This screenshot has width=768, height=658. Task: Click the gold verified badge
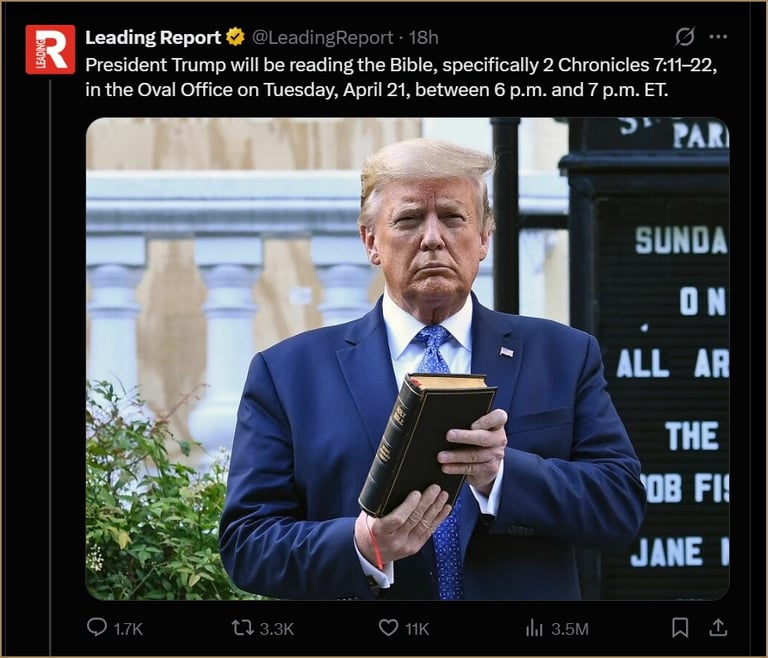tap(235, 37)
